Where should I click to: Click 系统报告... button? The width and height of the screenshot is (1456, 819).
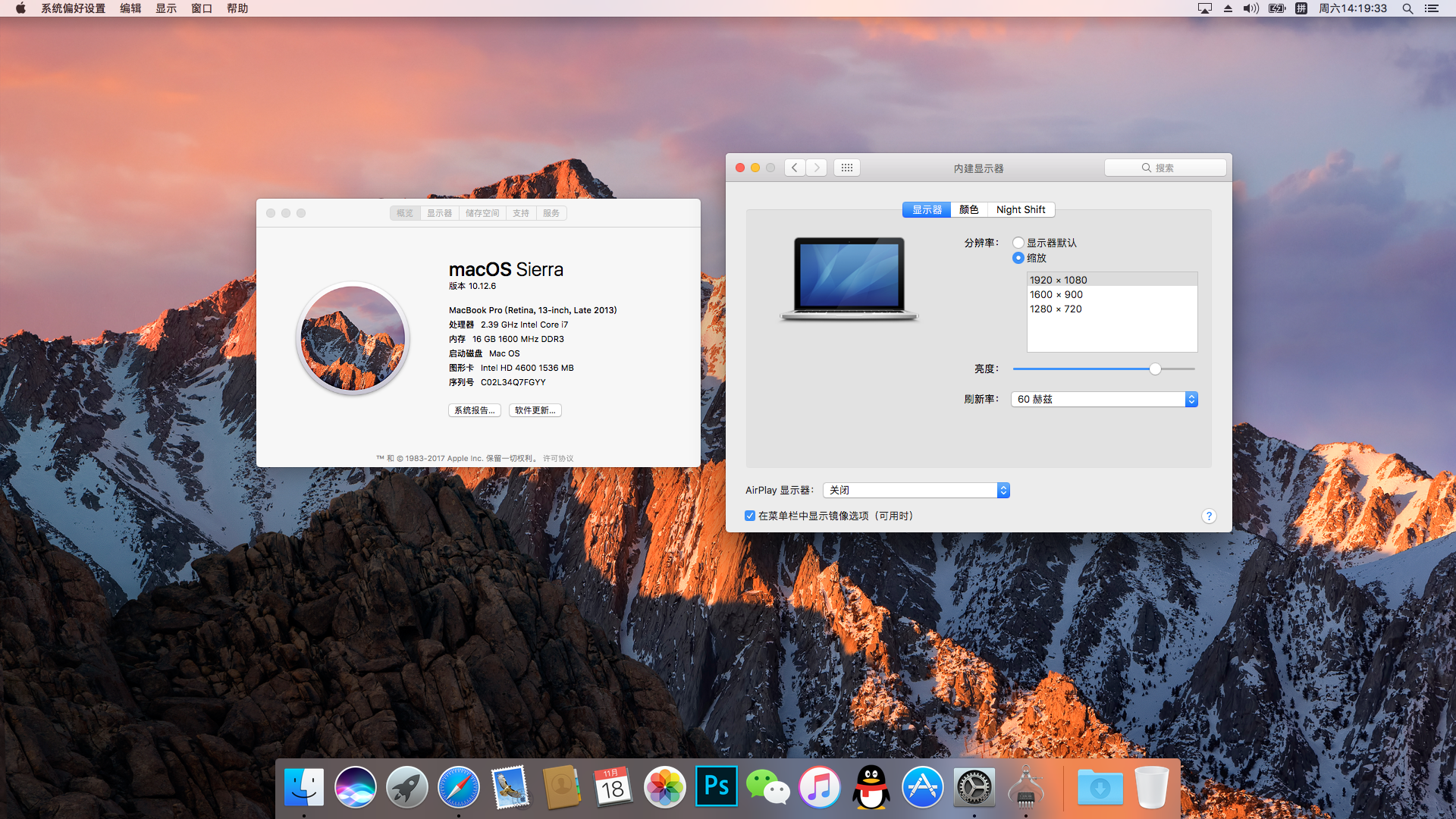[x=475, y=410]
